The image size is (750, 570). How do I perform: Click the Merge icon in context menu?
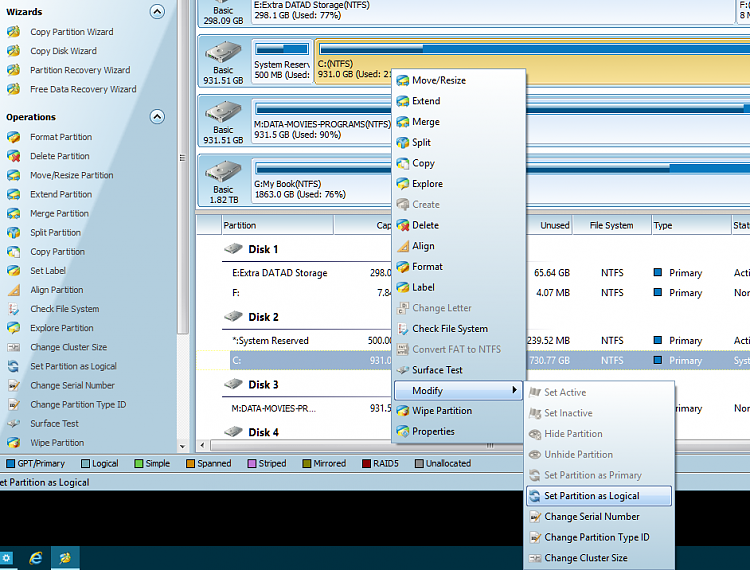click(x=403, y=122)
